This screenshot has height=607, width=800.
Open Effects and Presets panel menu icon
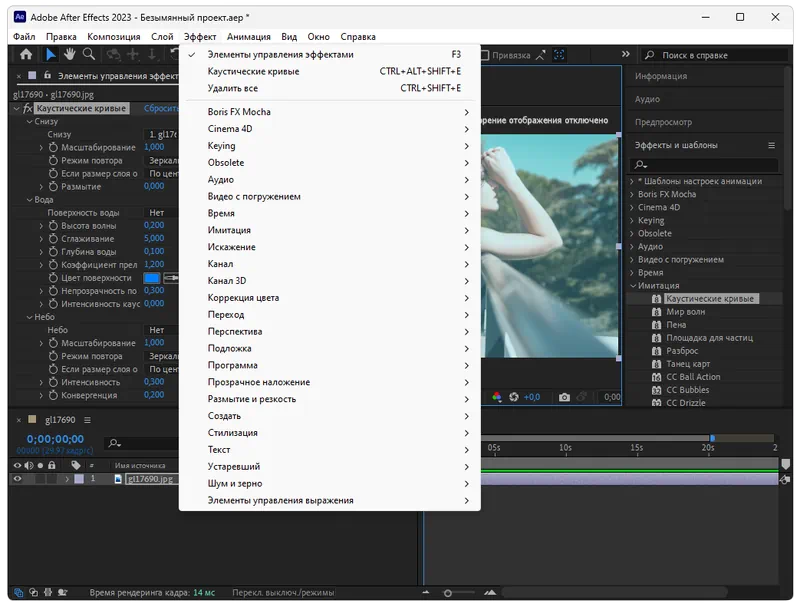click(x=771, y=145)
